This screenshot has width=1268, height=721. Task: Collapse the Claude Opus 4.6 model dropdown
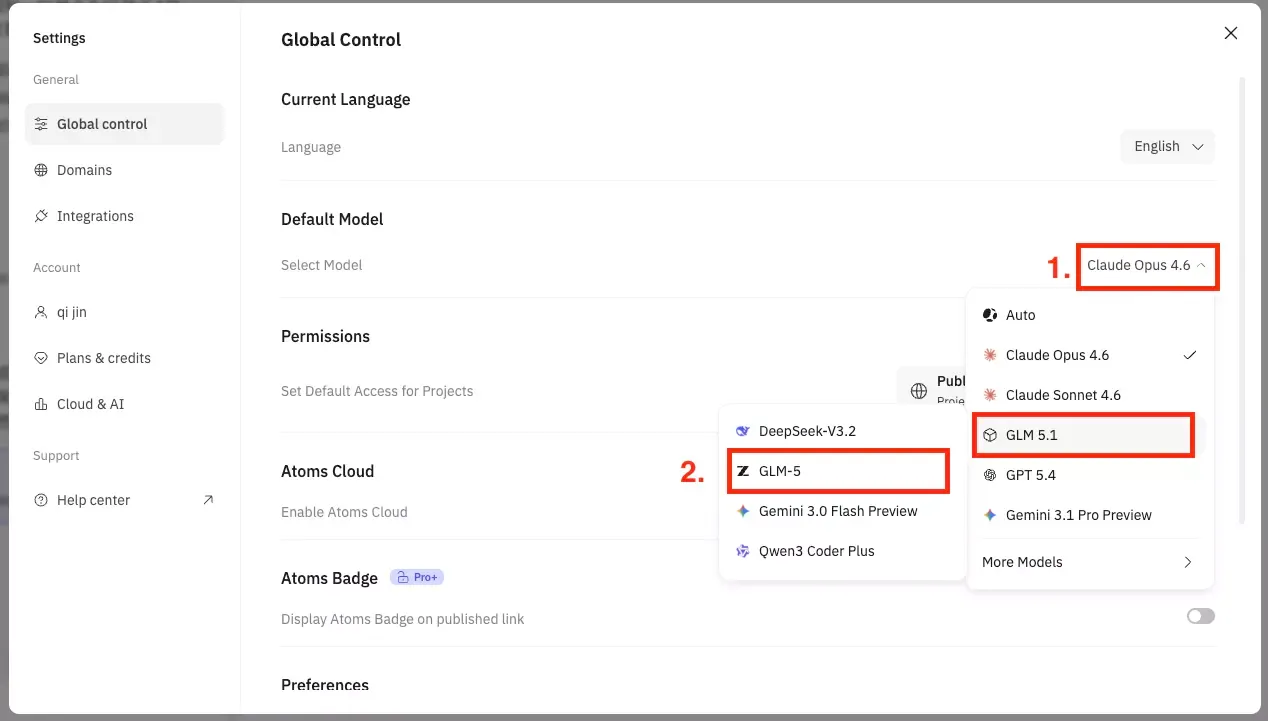[x=1148, y=265]
